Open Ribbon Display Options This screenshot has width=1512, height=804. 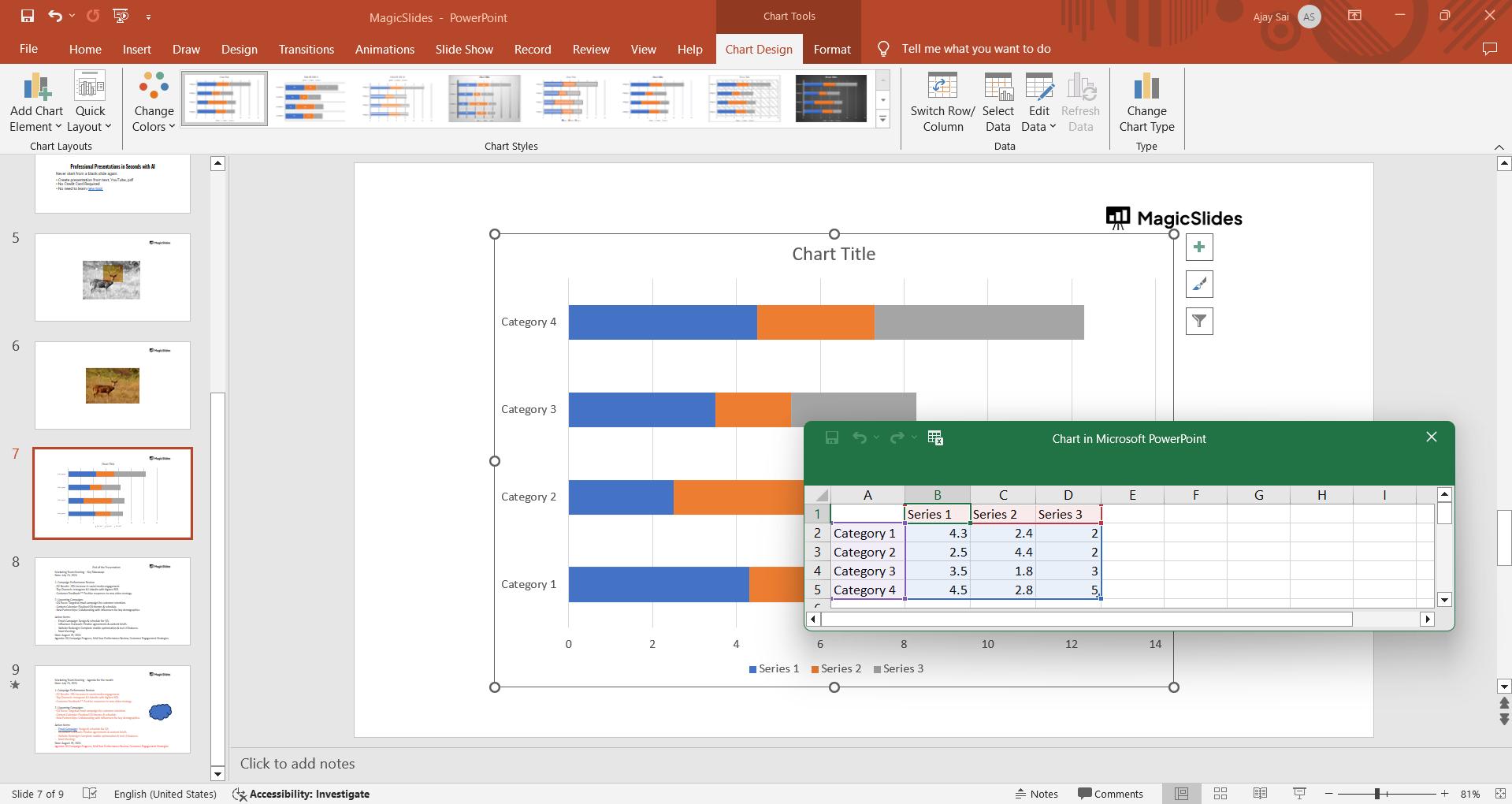[x=1355, y=16]
